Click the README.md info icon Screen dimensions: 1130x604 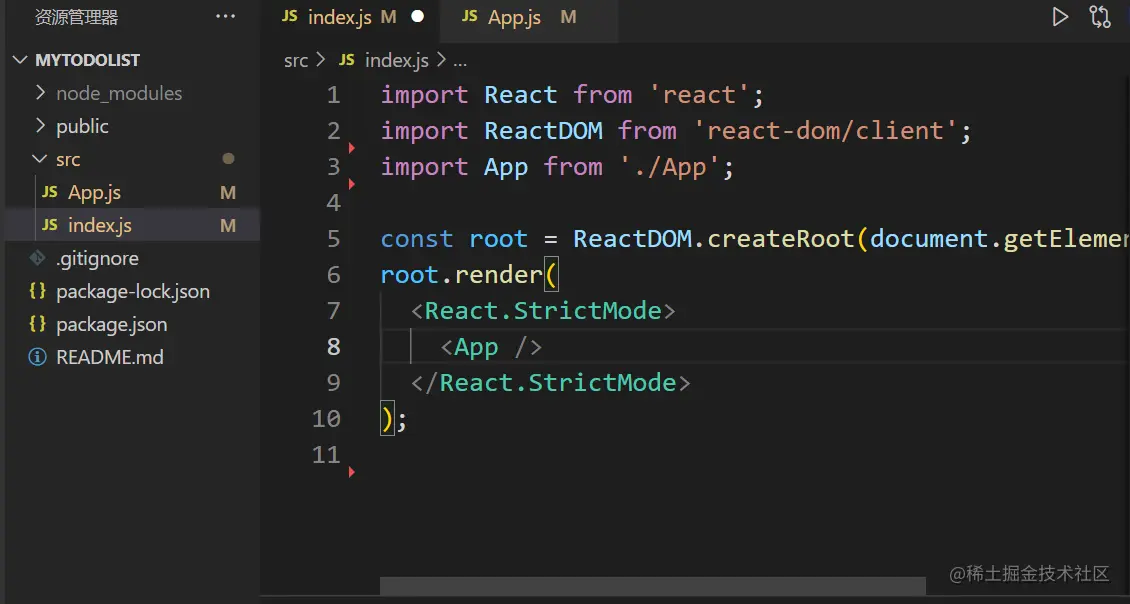(x=37, y=357)
